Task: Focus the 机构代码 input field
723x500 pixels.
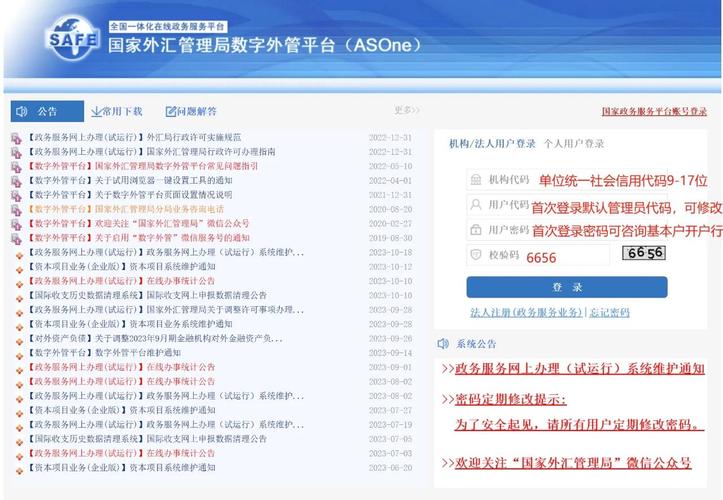Action: 567,179
